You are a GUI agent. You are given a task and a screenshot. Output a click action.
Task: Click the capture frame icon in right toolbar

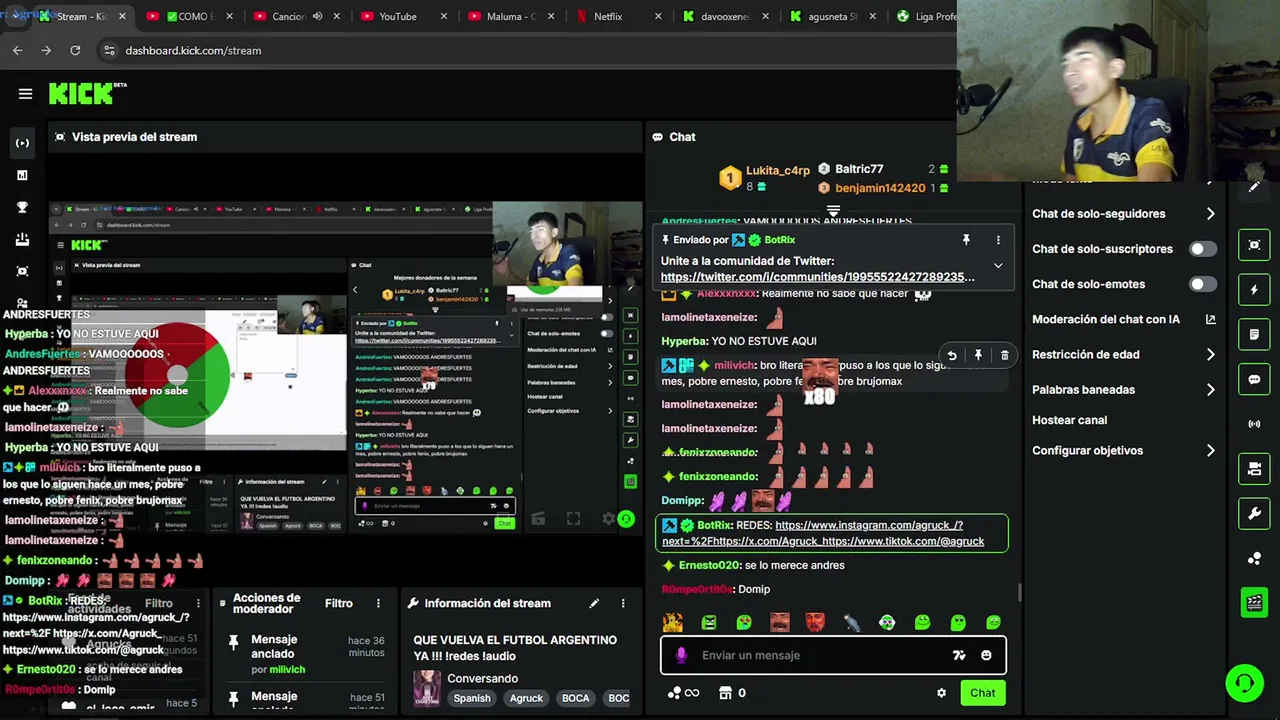(x=1254, y=245)
